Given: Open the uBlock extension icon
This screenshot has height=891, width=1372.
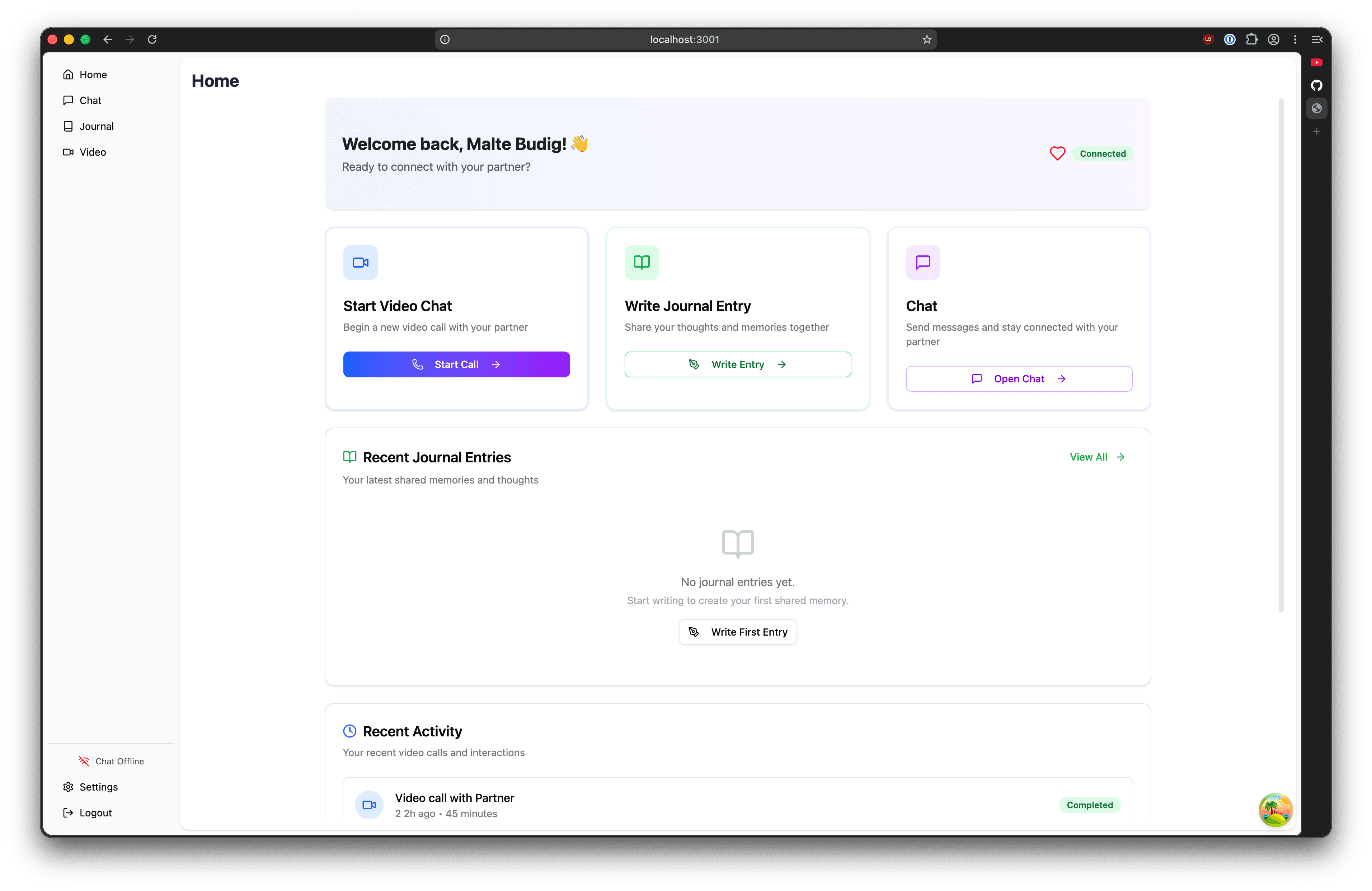Looking at the screenshot, I should tap(1208, 39).
